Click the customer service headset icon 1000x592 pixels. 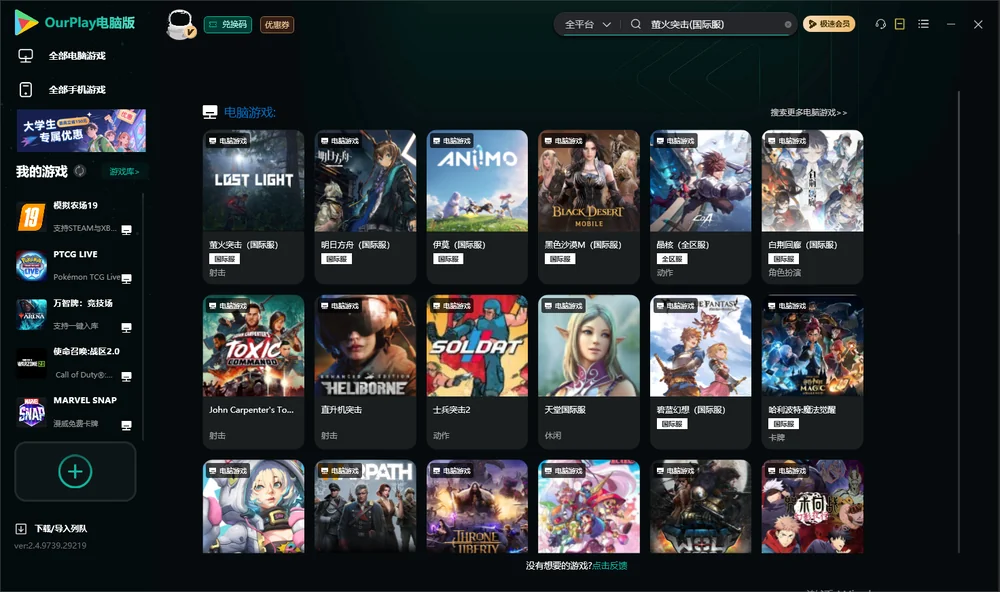pos(880,24)
